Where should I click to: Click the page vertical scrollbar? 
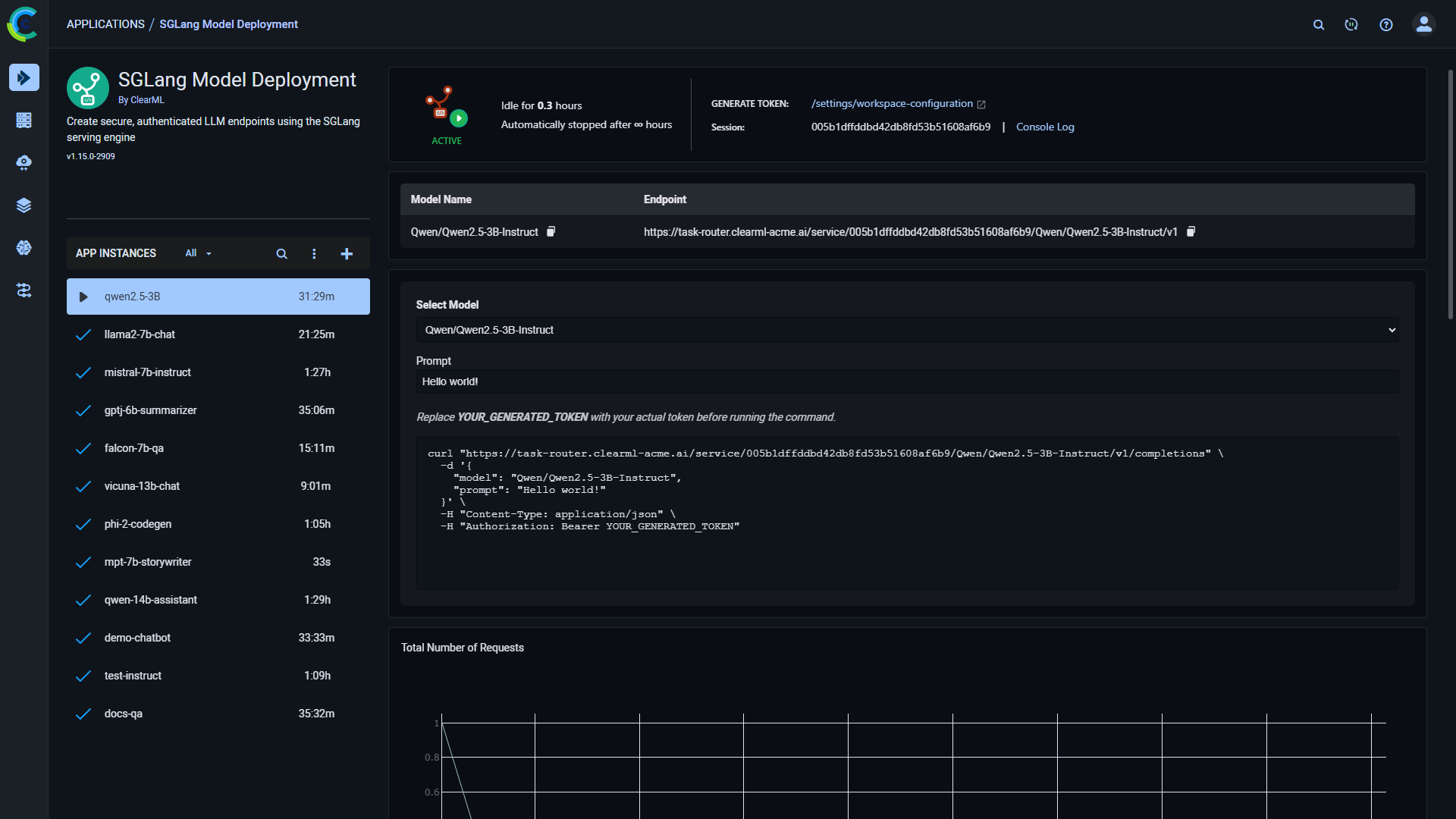pyautogui.click(x=1450, y=194)
